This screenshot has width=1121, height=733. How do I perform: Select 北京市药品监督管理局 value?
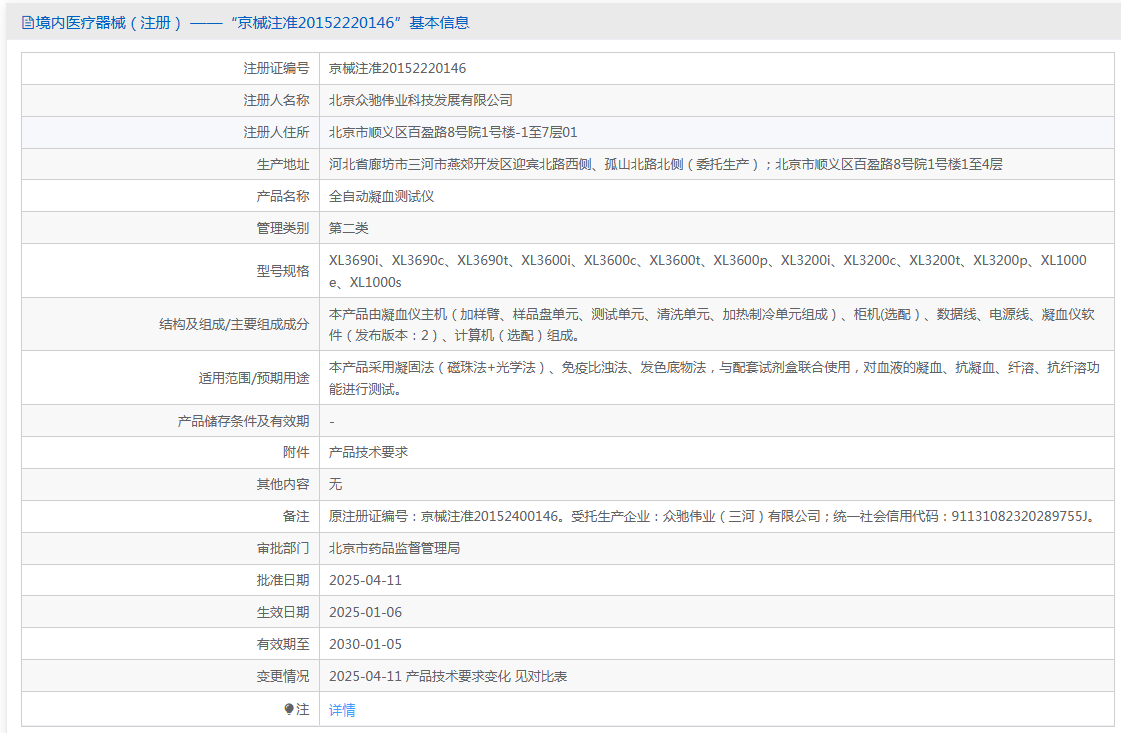tap(394, 548)
